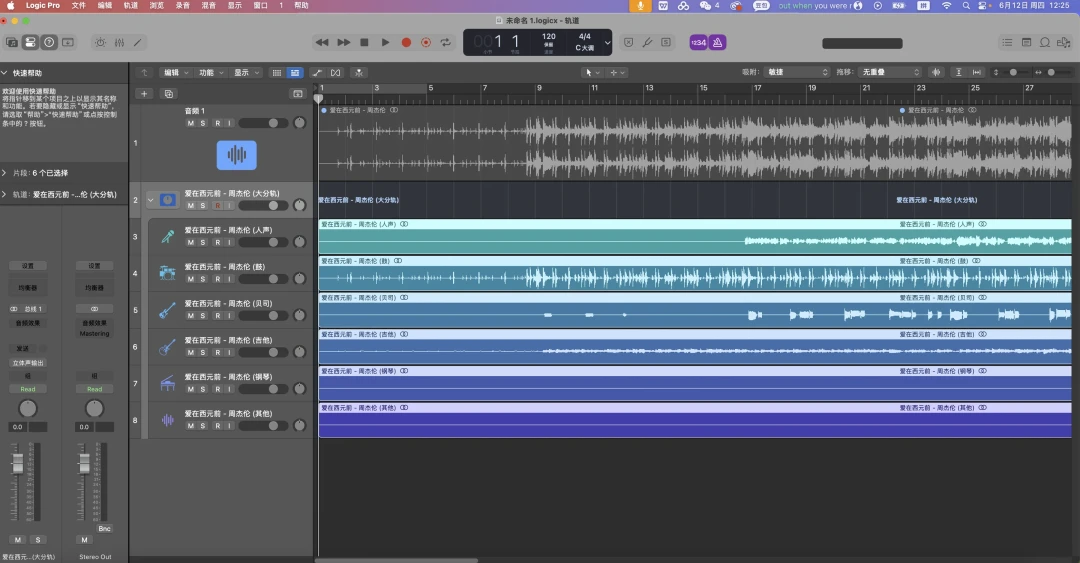The height and width of the screenshot is (563, 1080).
Task: Click the duplicate track button
Action: pos(169,94)
